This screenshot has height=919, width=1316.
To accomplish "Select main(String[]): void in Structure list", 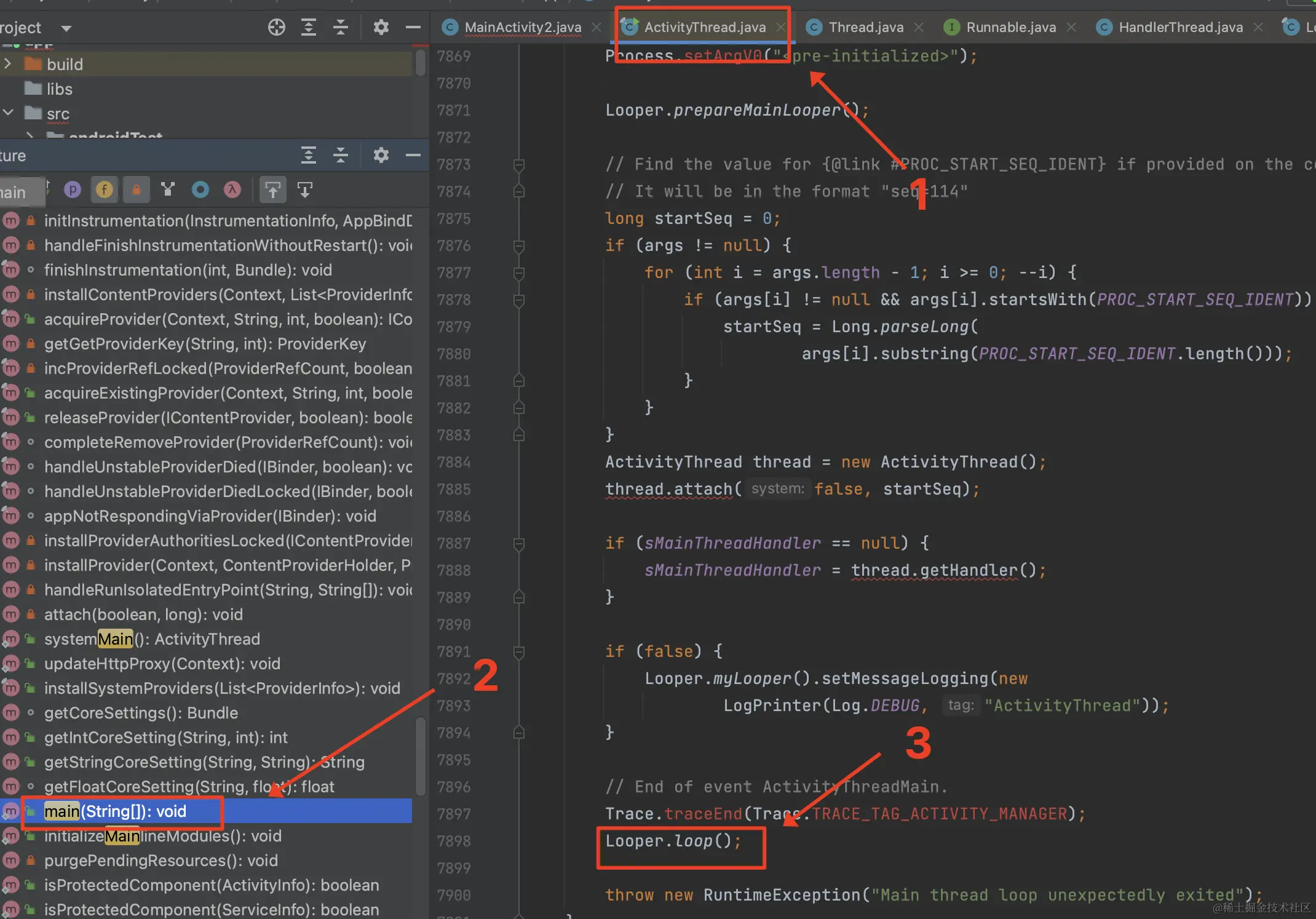I will click(116, 811).
